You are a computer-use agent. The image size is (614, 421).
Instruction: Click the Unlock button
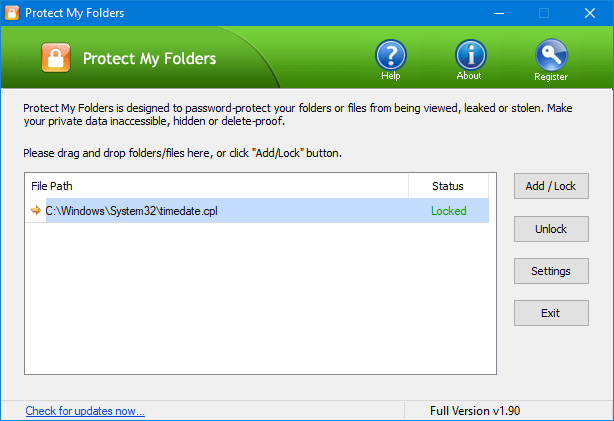click(x=551, y=229)
